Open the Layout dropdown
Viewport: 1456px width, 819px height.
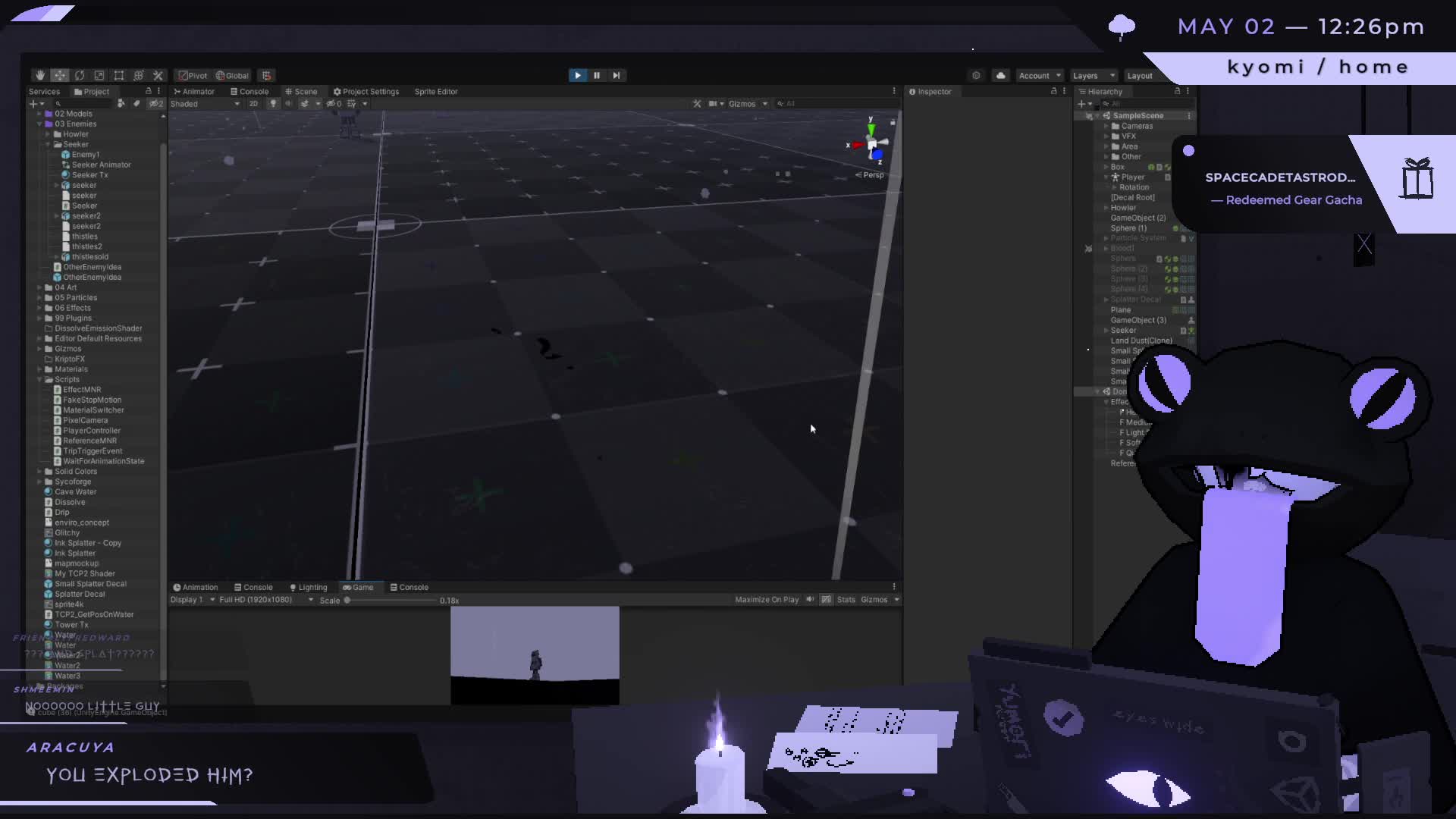[x=1143, y=75]
